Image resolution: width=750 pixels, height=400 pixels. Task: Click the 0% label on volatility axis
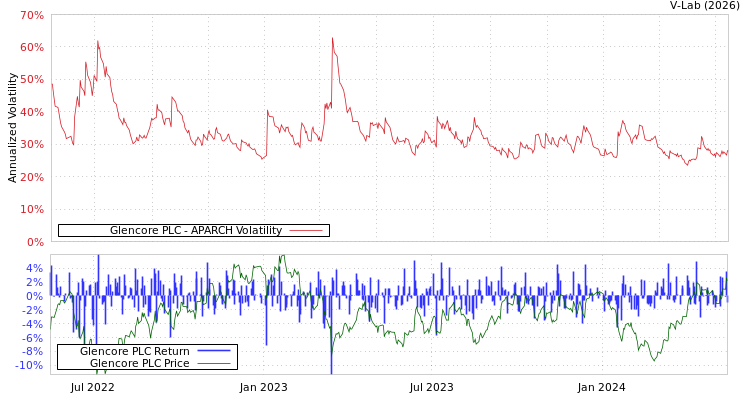click(x=35, y=242)
